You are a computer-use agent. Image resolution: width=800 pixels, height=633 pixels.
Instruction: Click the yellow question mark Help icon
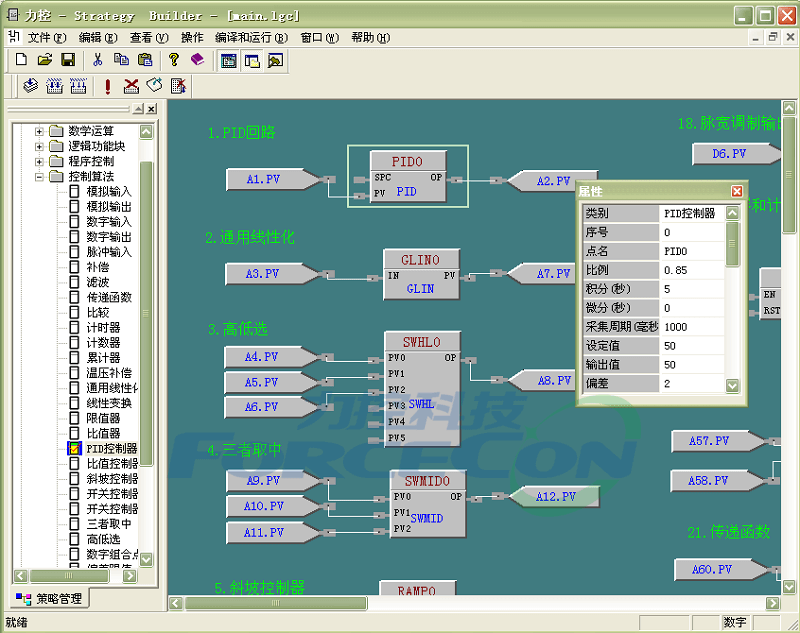(174, 60)
